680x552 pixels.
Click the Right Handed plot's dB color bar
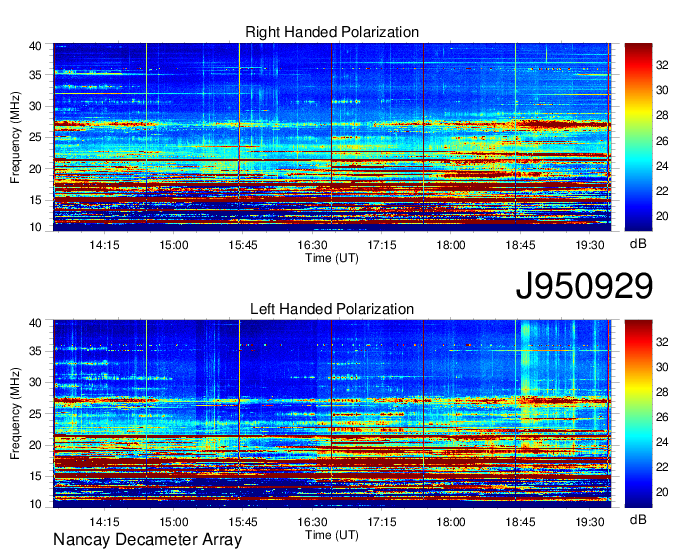point(638,137)
